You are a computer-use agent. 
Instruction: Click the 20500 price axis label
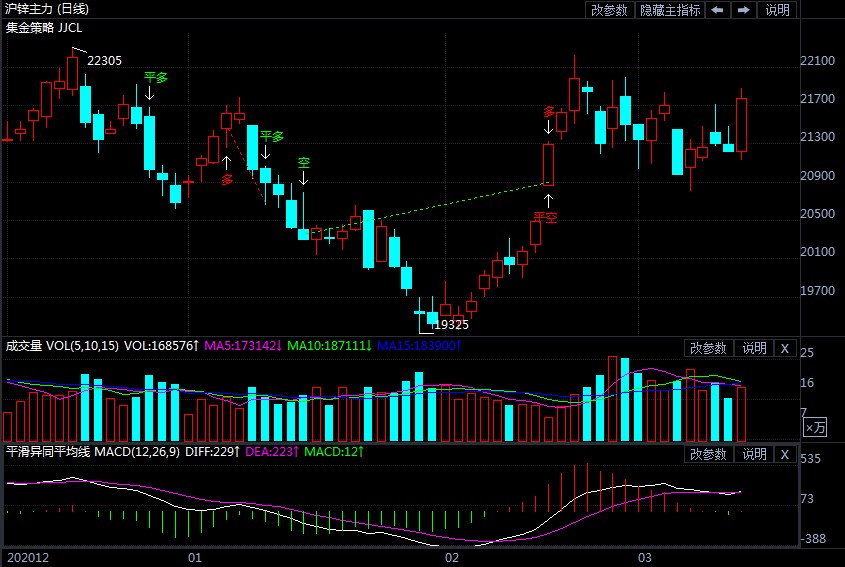(817, 213)
